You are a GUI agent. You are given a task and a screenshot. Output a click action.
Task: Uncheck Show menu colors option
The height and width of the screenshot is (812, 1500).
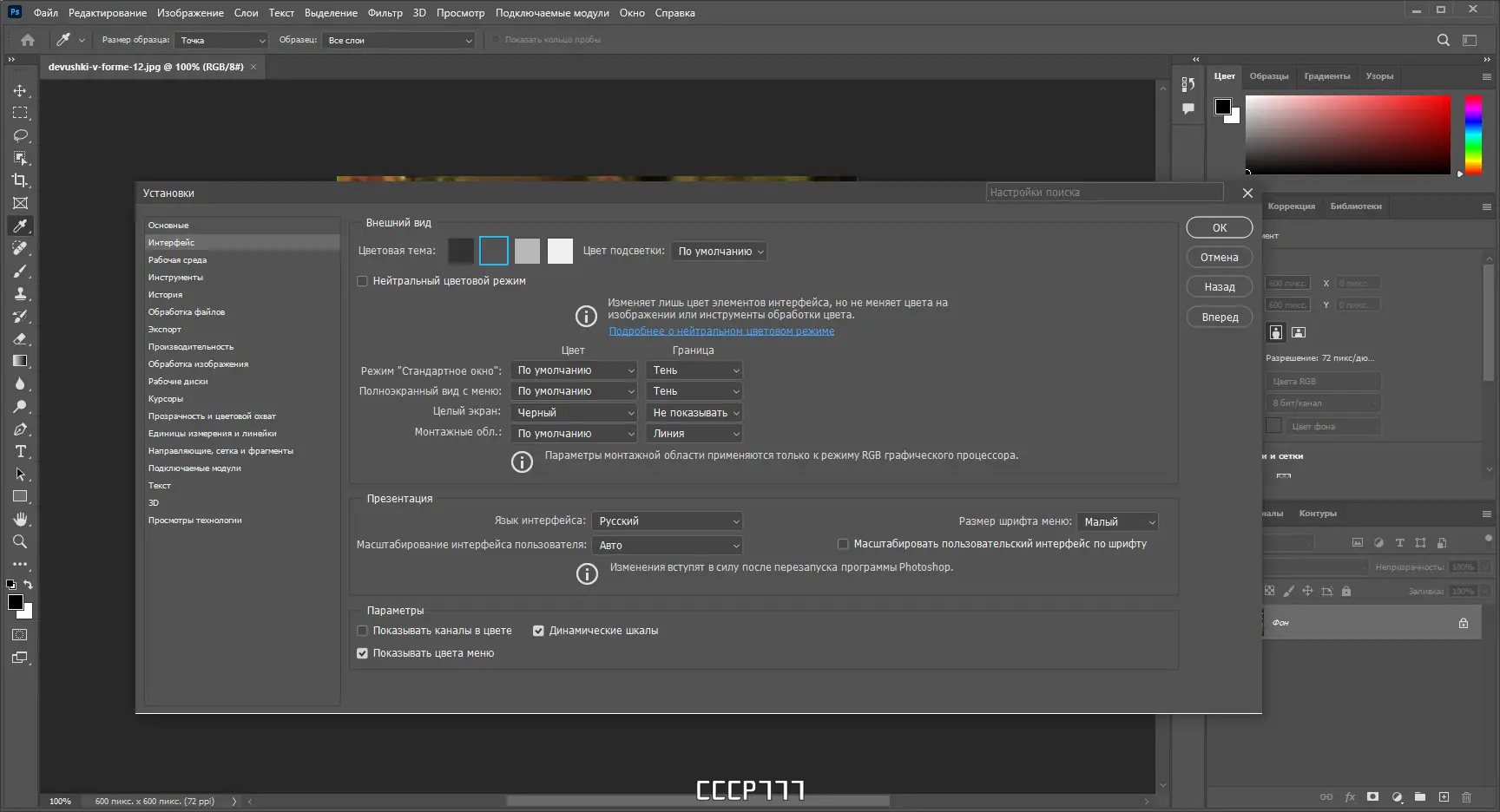pyautogui.click(x=362, y=653)
